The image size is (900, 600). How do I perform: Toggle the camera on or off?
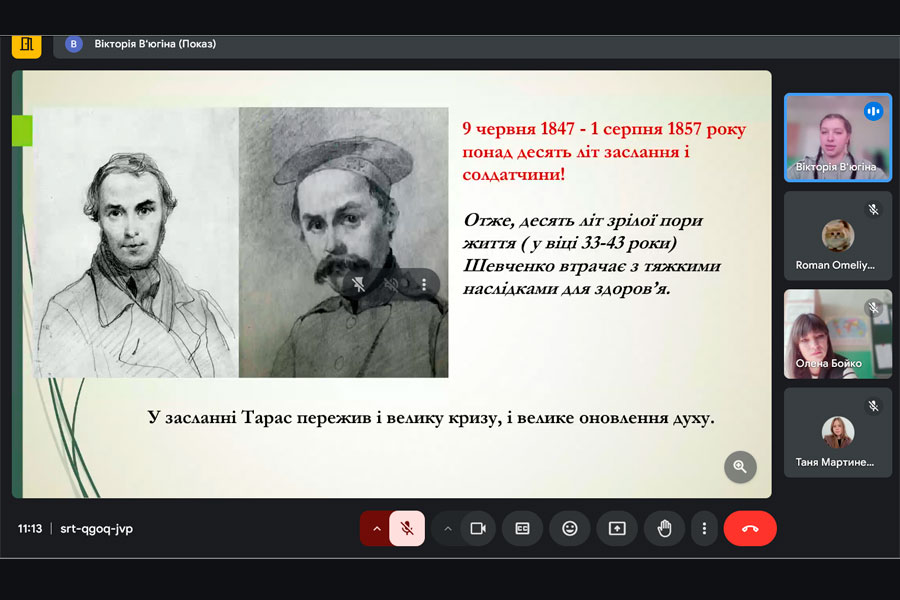coord(478,528)
